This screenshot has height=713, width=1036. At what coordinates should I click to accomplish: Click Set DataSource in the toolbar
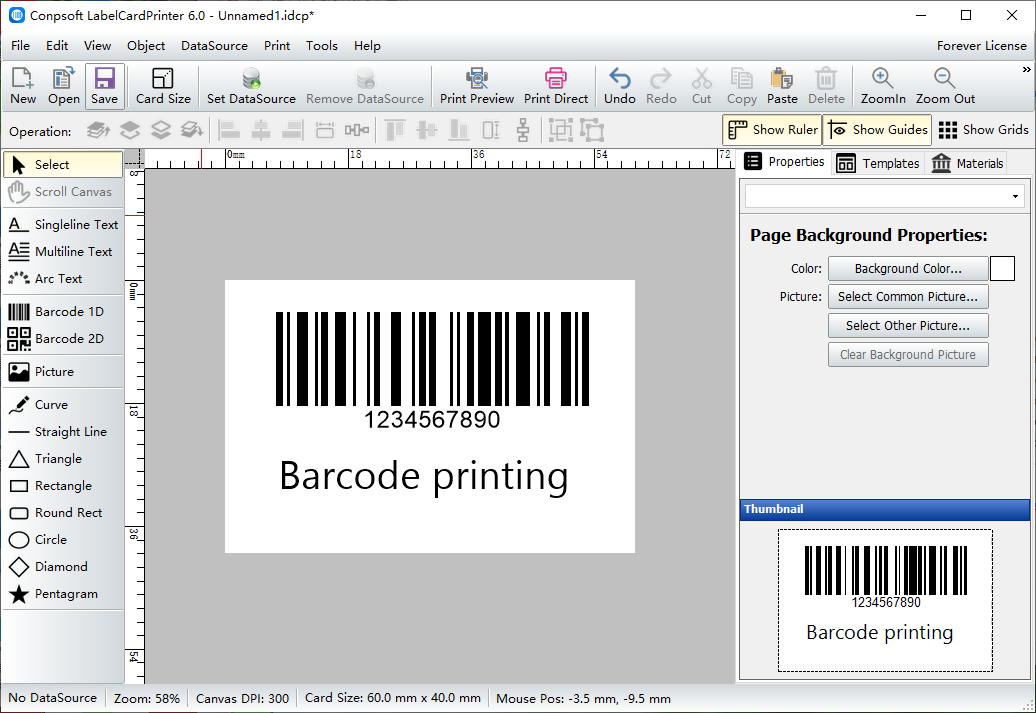tap(251, 86)
